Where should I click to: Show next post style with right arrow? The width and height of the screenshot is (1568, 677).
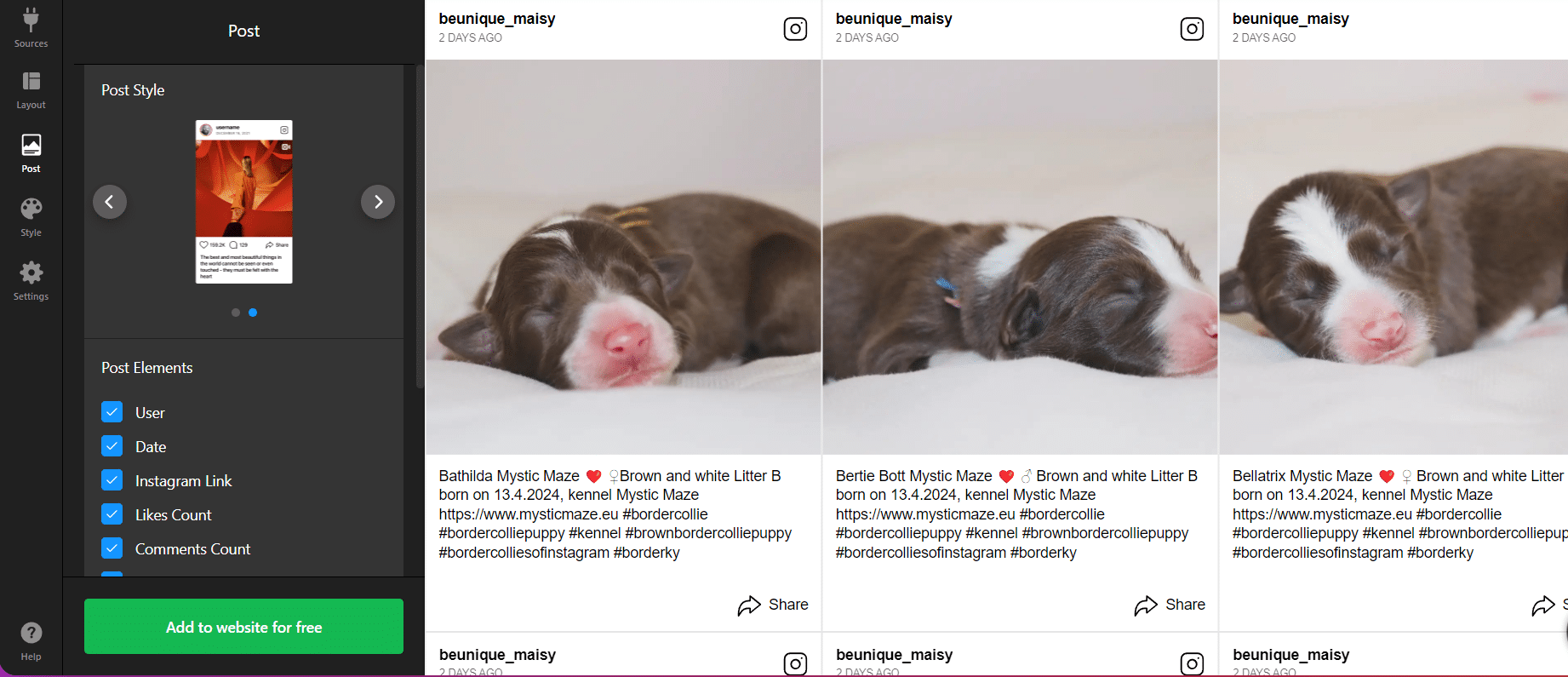click(378, 202)
